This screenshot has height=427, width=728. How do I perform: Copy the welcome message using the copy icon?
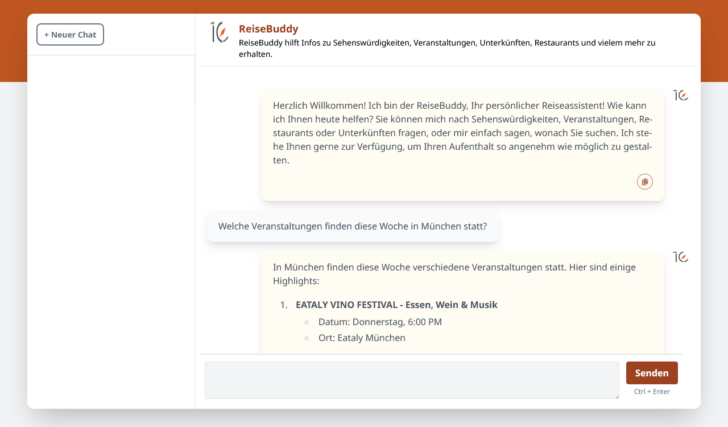(645, 181)
